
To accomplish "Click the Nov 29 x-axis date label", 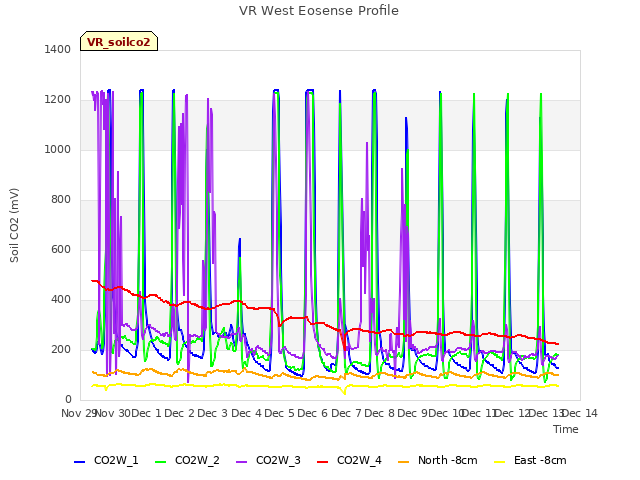I will point(78,413).
